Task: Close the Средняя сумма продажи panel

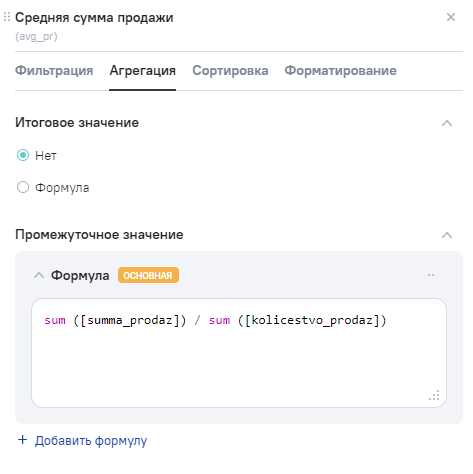Action: 451,17
